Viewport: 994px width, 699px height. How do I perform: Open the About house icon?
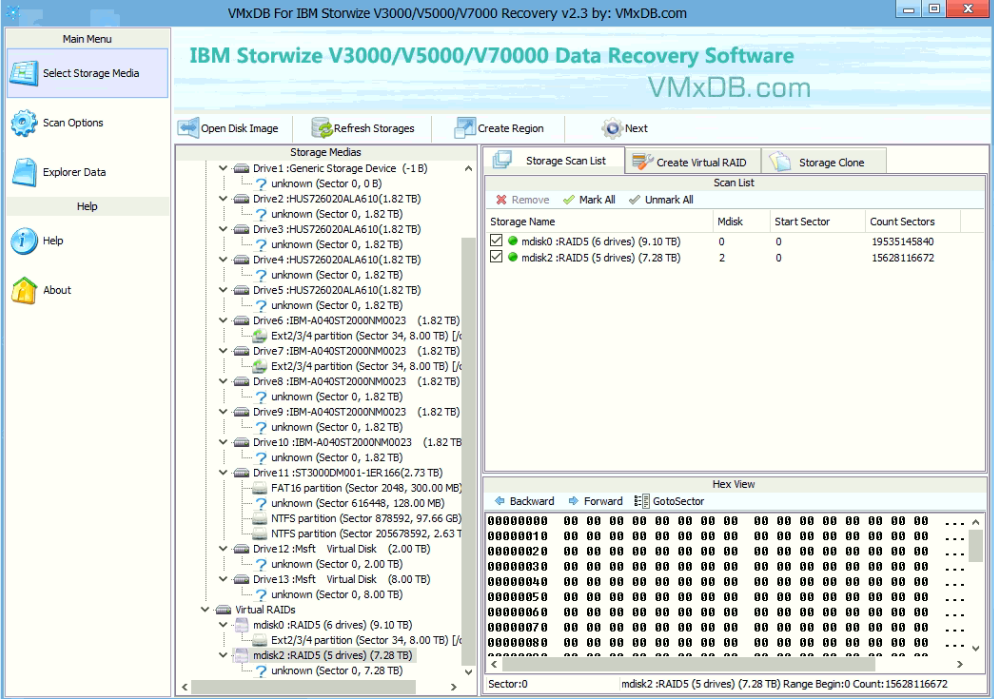(x=23, y=290)
